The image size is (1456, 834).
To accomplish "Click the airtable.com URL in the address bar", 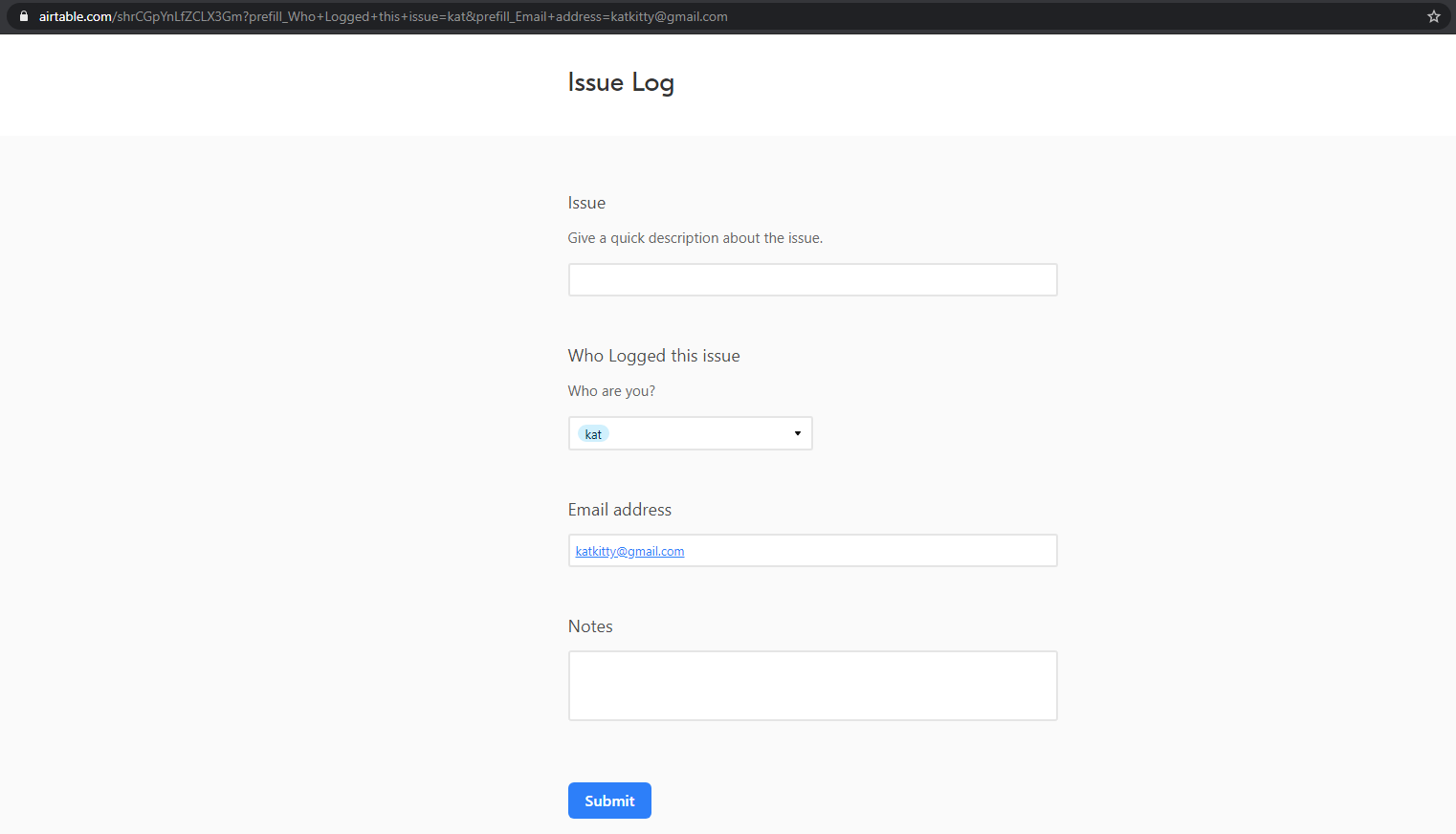I will tap(383, 16).
